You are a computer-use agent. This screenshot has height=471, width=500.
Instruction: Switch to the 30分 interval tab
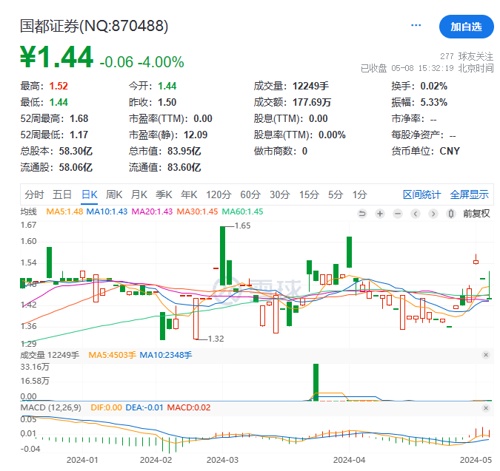coord(280,195)
